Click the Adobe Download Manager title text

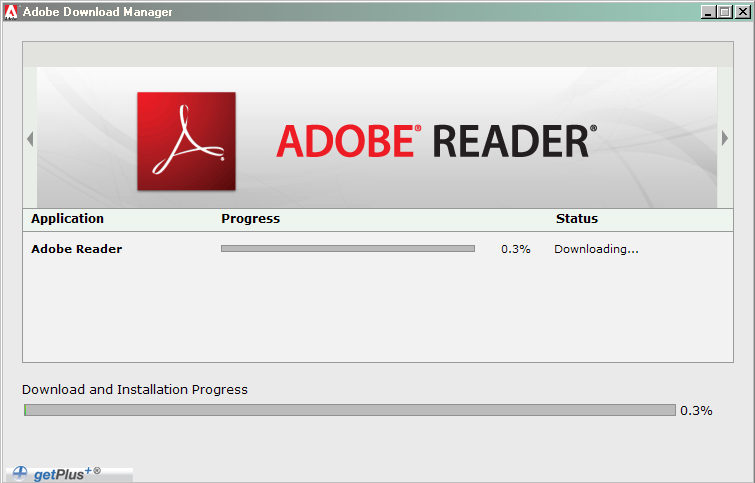pos(97,12)
